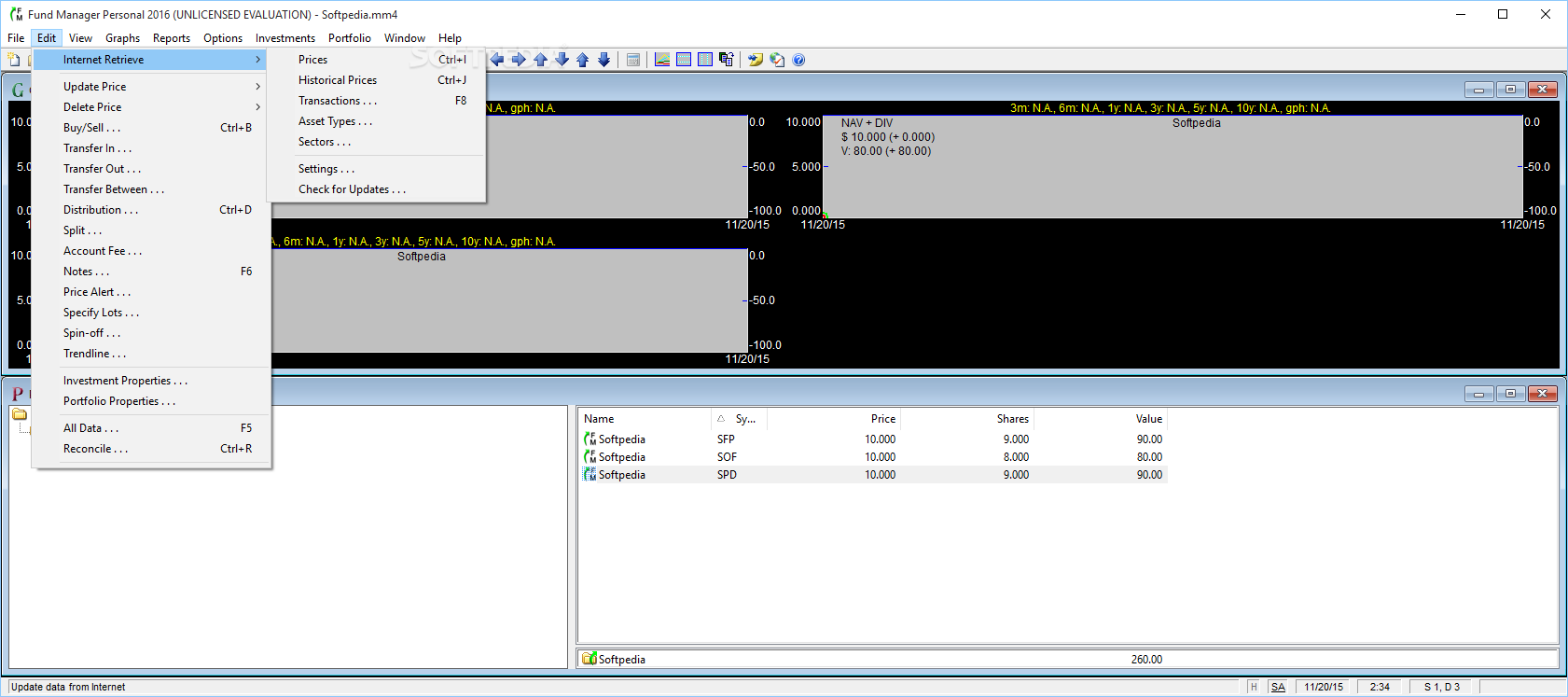Click the copy data toolbar icon

click(x=727, y=60)
